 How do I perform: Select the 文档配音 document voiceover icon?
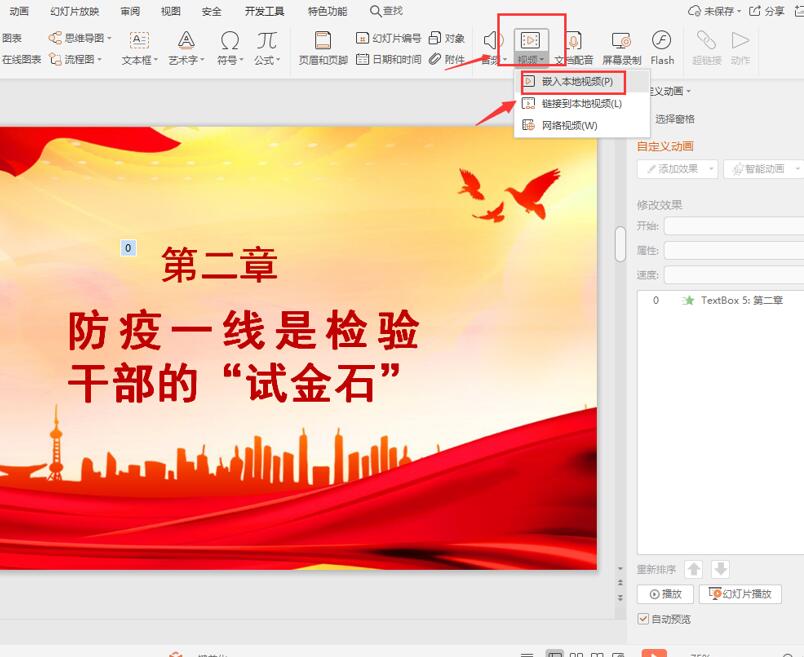point(573,45)
